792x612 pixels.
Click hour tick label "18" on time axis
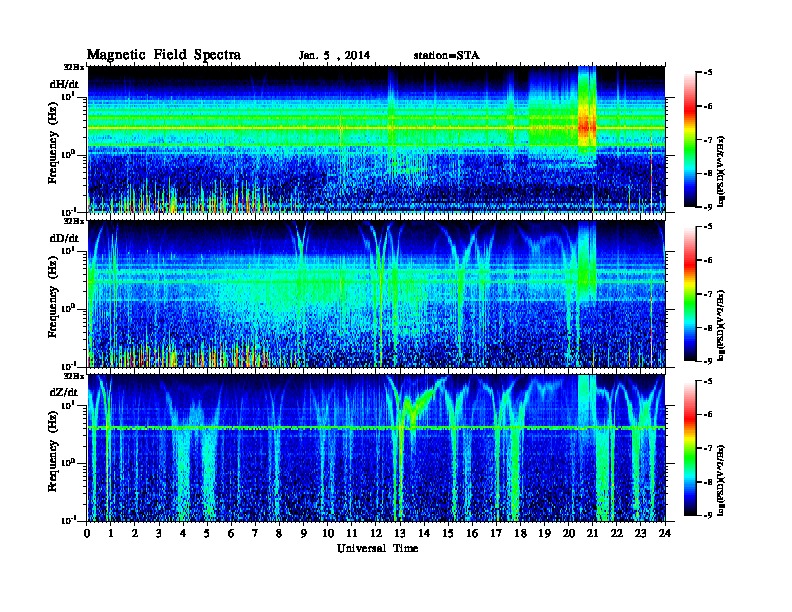520,533
